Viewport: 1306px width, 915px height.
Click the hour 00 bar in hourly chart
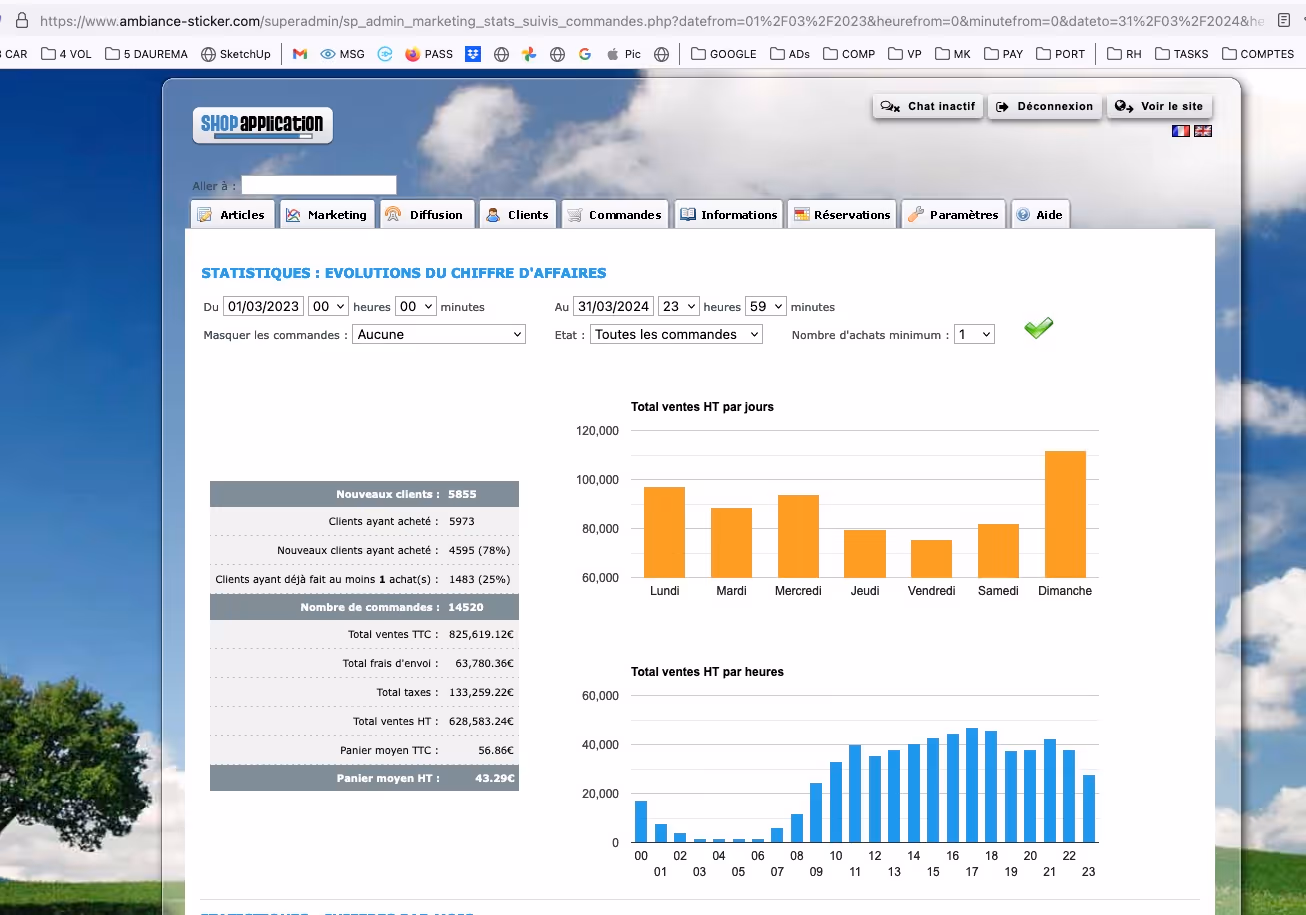click(x=641, y=821)
